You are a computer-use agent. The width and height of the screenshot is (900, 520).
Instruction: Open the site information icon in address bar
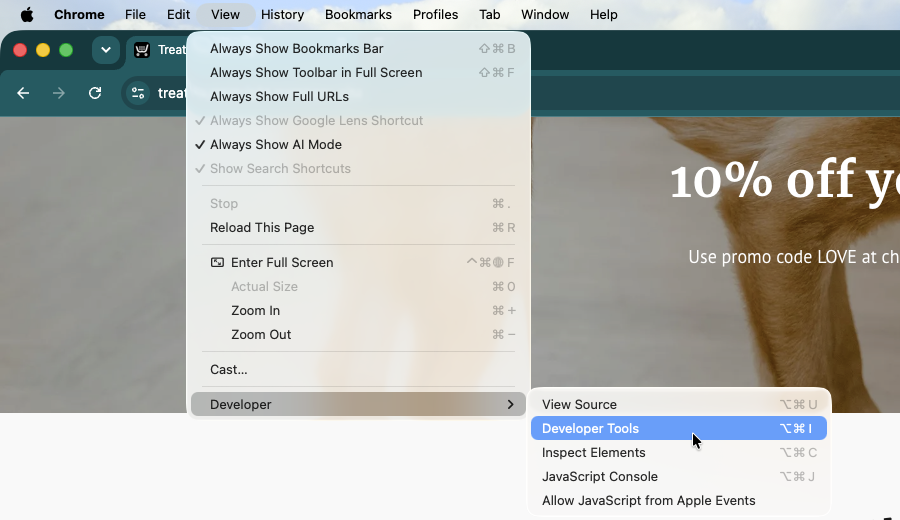[138, 93]
